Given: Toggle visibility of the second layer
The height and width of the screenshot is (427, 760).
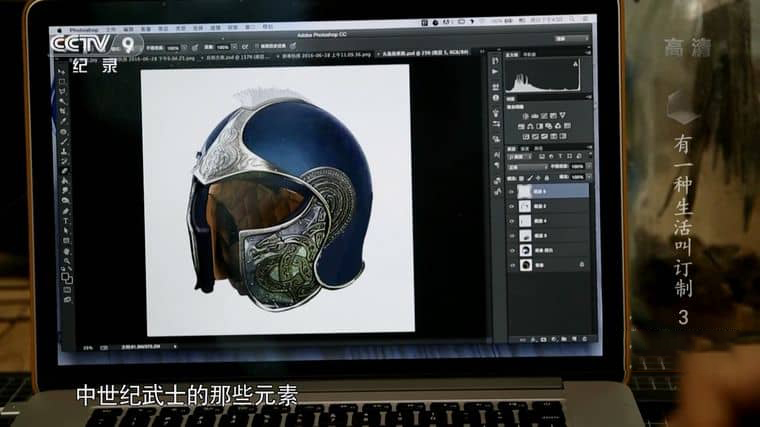Looking at the screenshot, I should (x=512, y=205).
